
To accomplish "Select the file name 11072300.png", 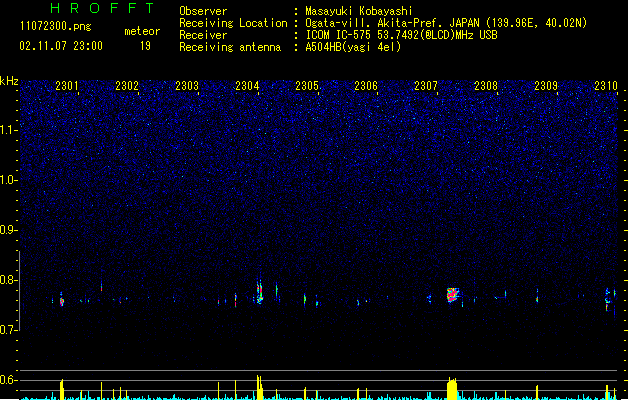I will pos(55,26).
